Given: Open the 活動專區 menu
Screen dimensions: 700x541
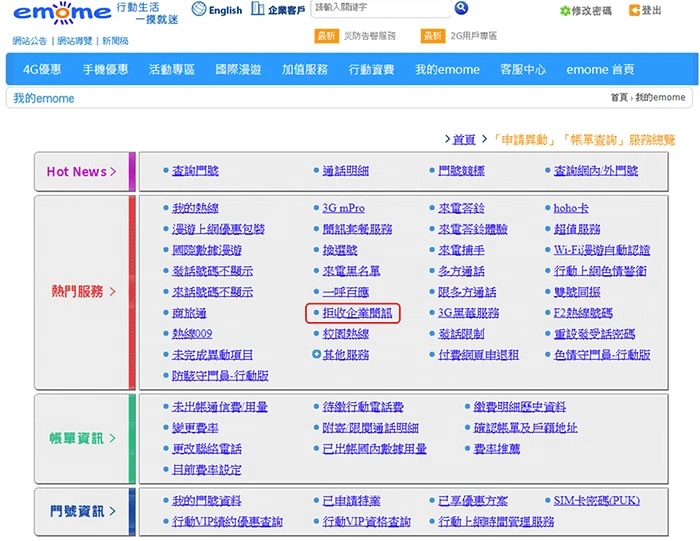Looking at the screenshot, I should (172, 69).
